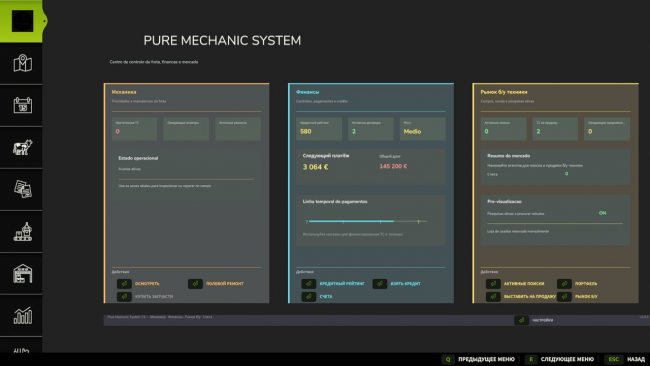
Task: Click the icon beside ВЫСТАВИТЬ НА ПРОДАЖУ action
Action: point(493,296)
